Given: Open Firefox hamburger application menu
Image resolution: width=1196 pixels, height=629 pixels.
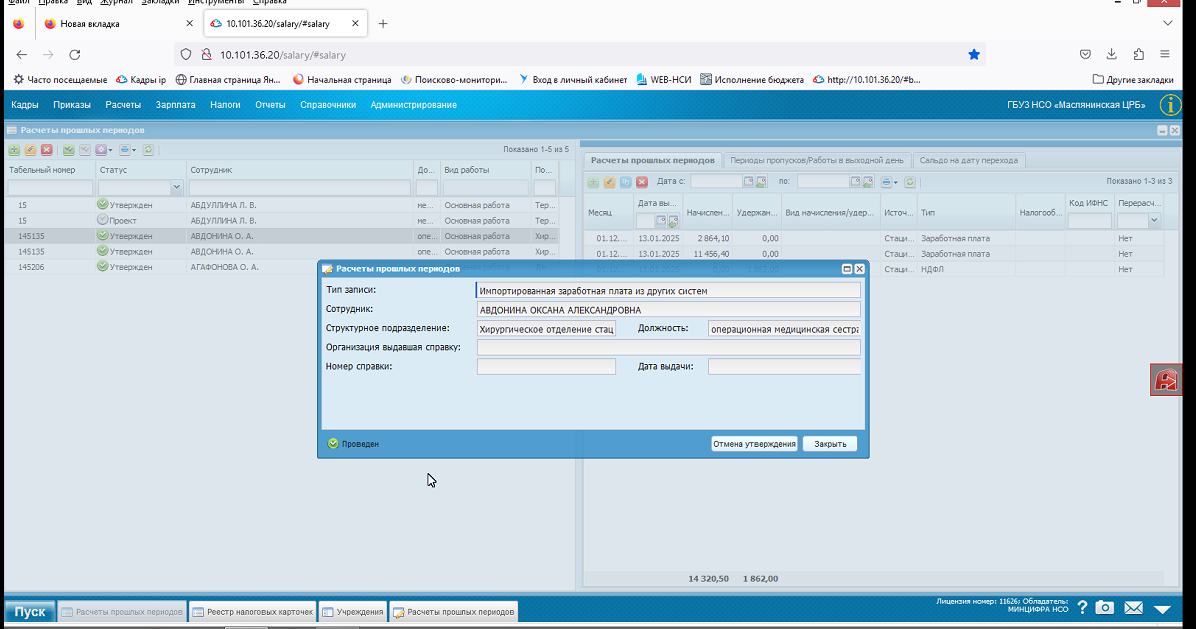Looking at the screenshot, I should (x=1165, y=55).
